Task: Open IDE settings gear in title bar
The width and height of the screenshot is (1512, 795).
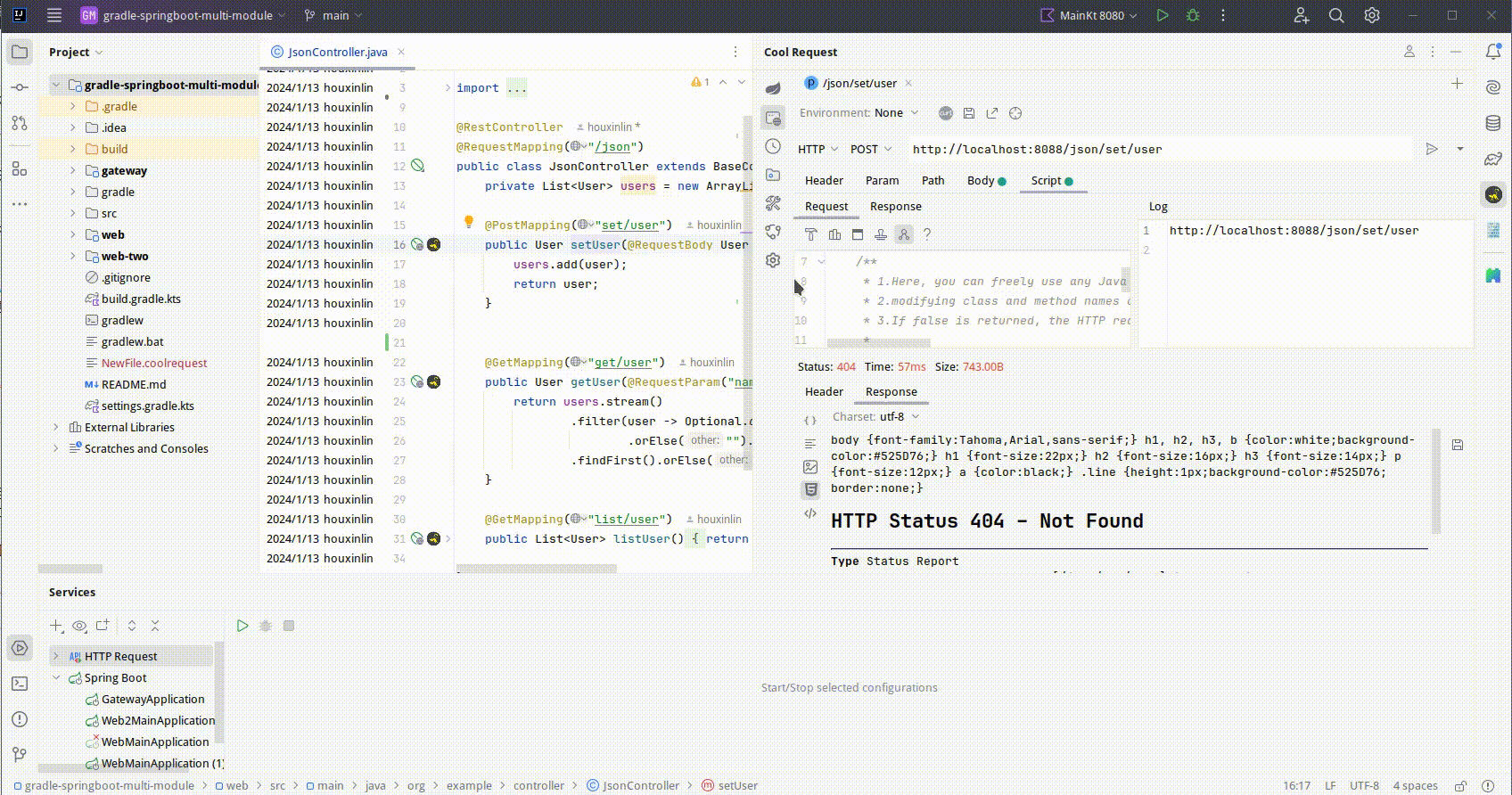Action: point(1372,15)
